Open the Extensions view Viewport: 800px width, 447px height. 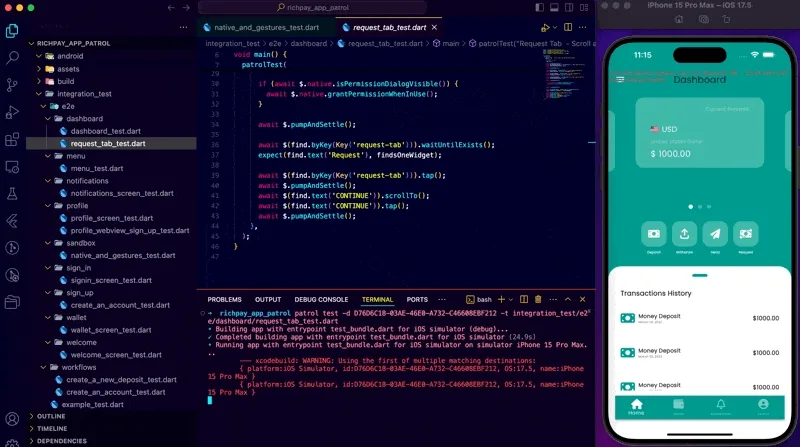tap(12, 139)
